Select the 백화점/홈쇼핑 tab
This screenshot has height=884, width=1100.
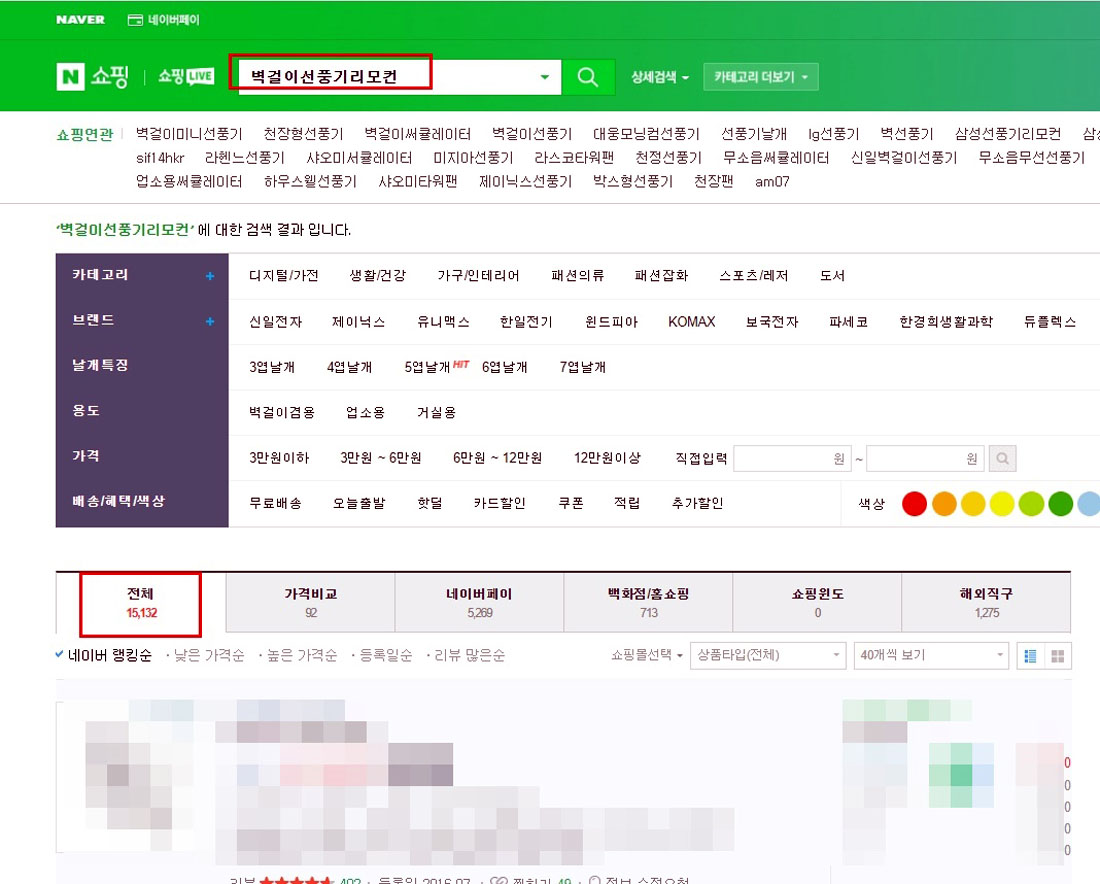tap(649, 603)
